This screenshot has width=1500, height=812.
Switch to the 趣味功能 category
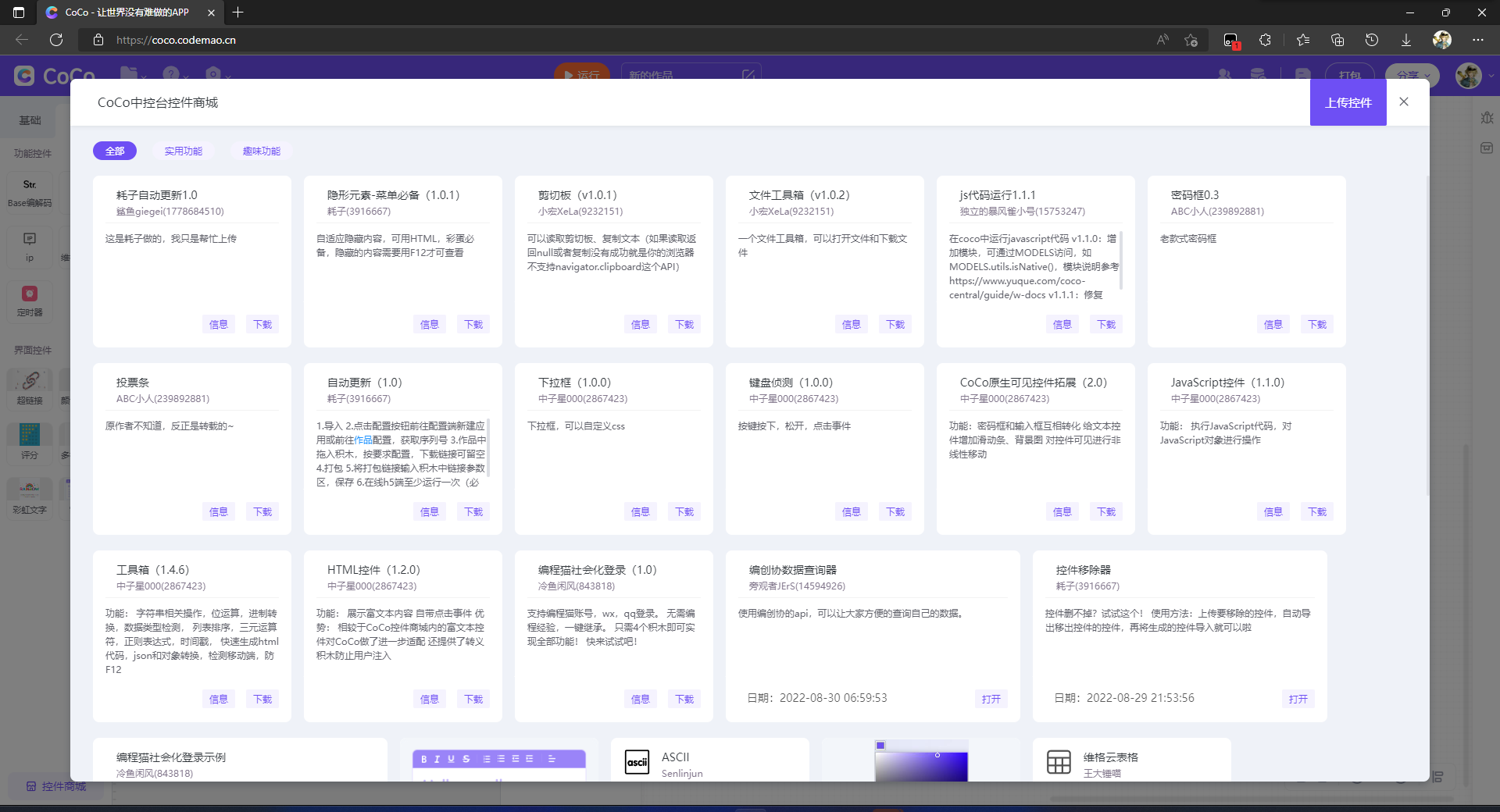pos(262,151)
